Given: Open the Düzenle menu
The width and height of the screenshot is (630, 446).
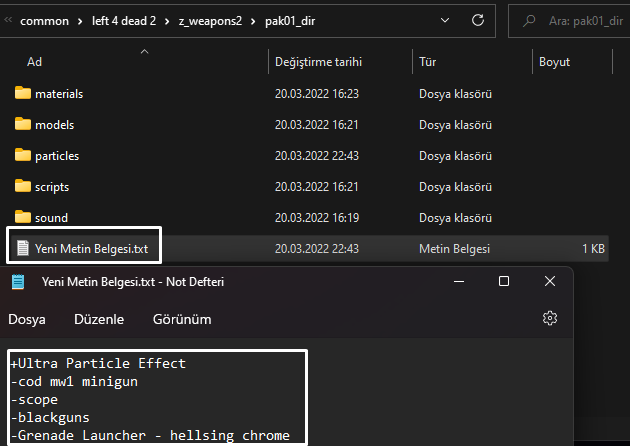Looking at the screenshot, I should 99,319.
